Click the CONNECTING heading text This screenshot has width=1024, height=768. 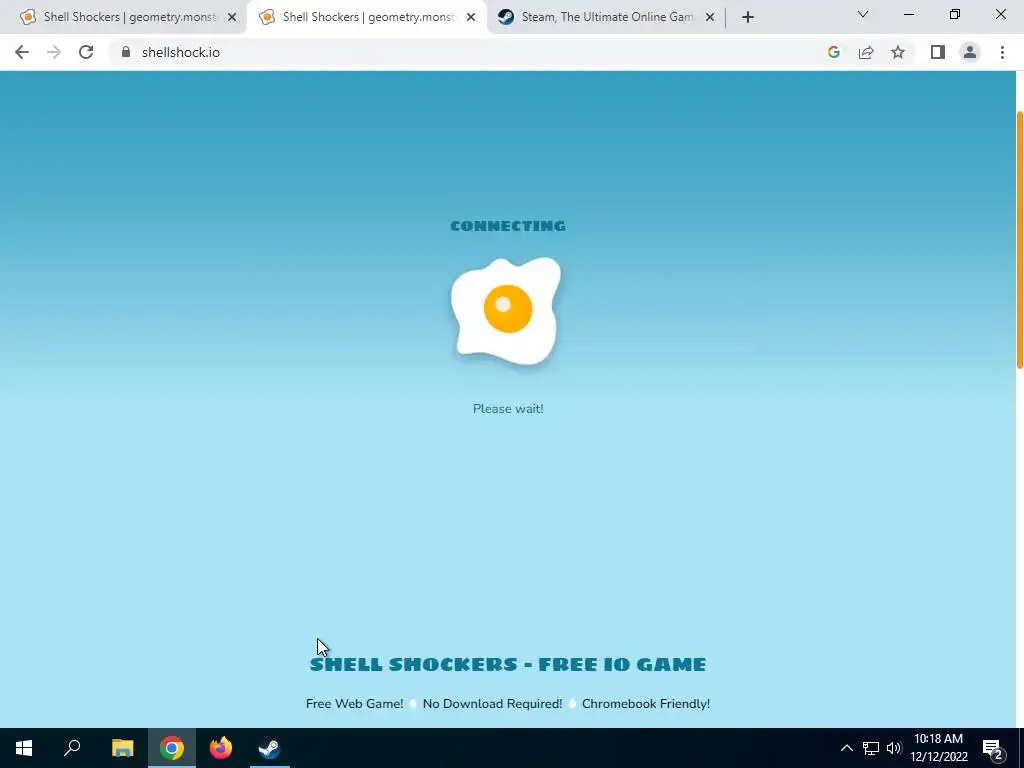[x=508, y=226]
